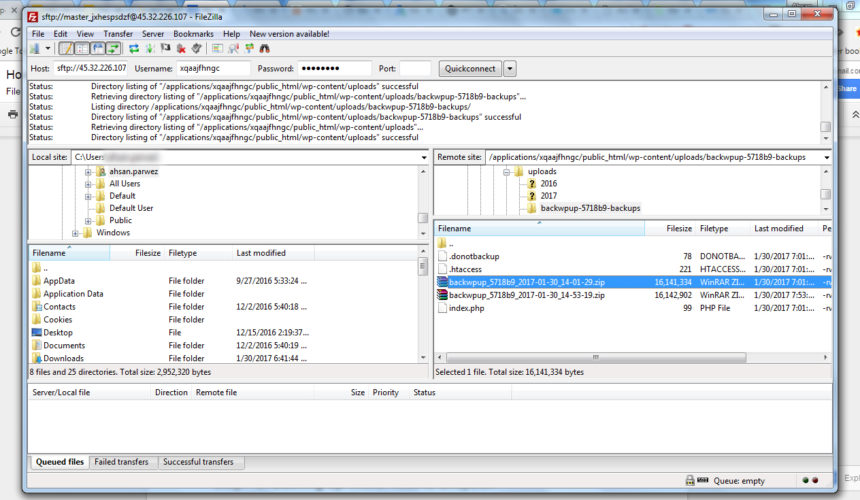Refresh the file and folder lists
860x500 pixels.
click(x=134, y=49)
